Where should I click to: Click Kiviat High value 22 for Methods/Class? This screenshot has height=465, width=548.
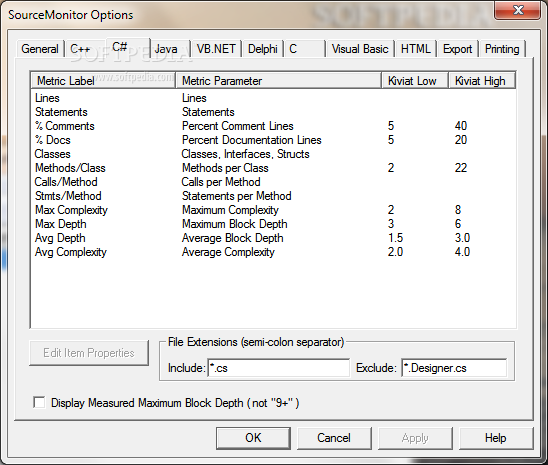click(x=461, y=168)
